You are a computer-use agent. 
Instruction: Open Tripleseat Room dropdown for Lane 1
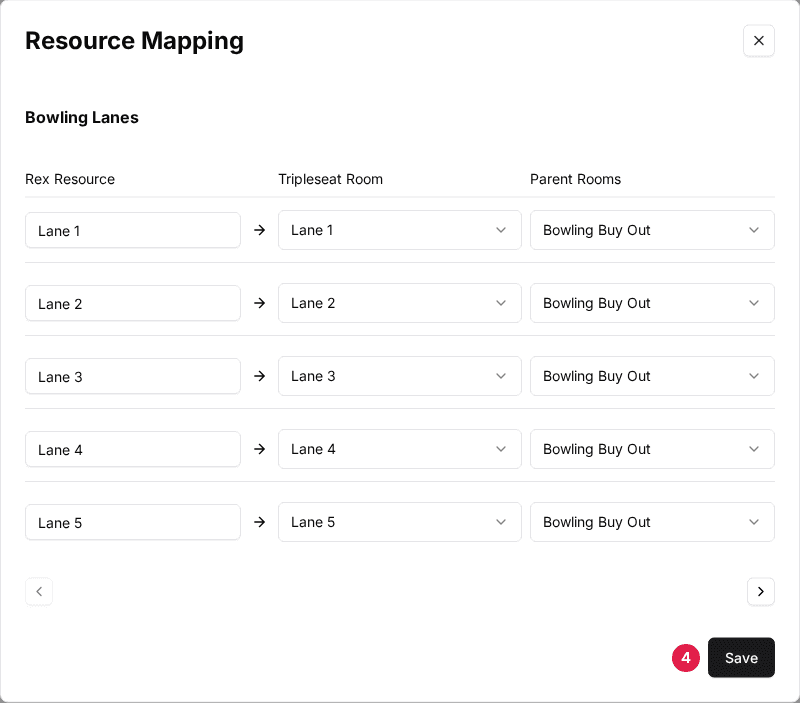399,230
